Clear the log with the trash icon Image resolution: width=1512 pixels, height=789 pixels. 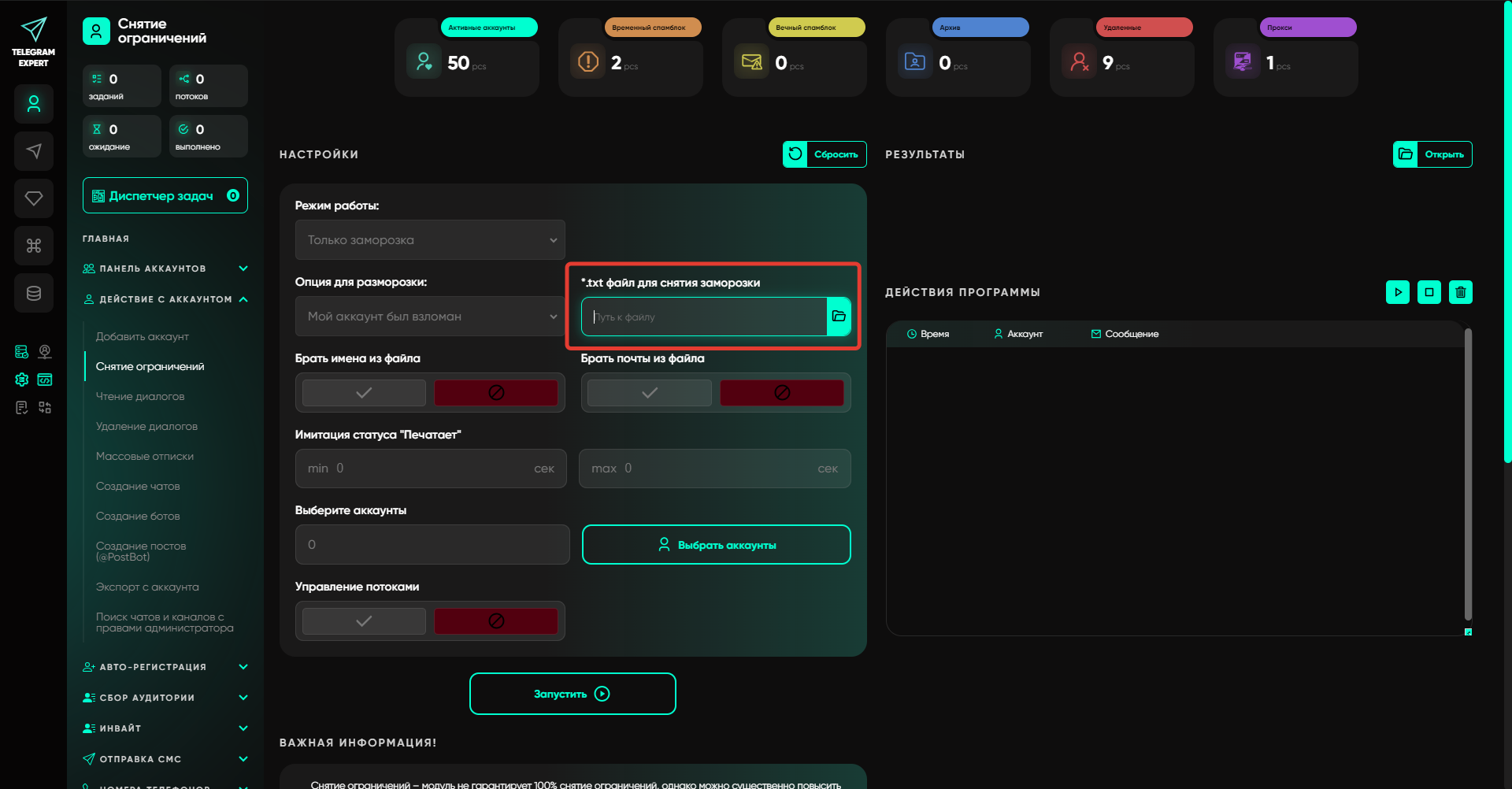pyautogui.click(x=1461, y=292)
